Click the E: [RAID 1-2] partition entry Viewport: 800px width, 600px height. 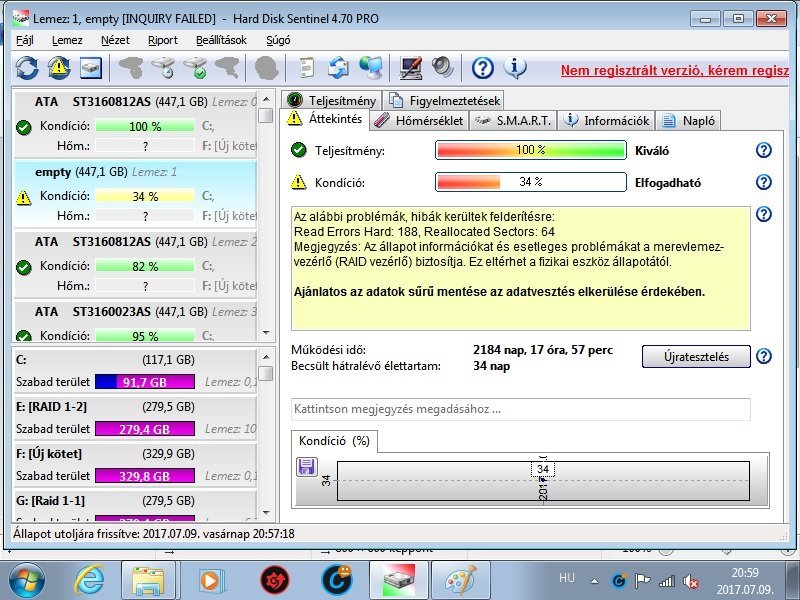pyautogui.click(x=135, y=417)
